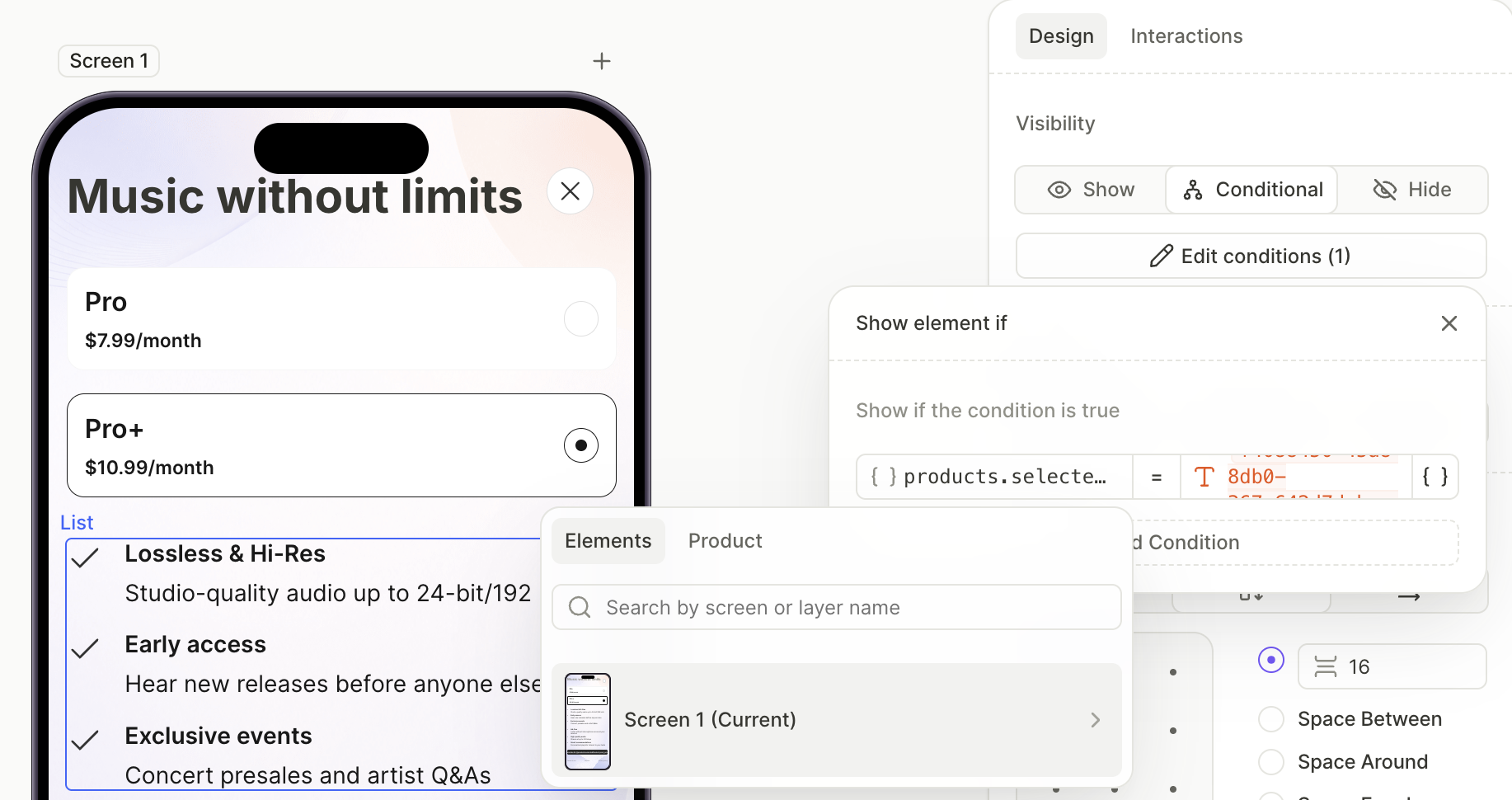Click the Screen 1 thumbnail preview

pos(588,722)
